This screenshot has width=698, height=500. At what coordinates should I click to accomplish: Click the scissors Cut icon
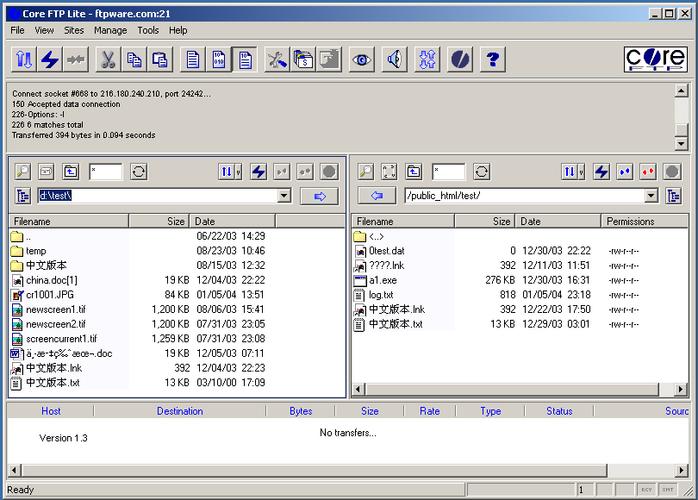(107, 60)
